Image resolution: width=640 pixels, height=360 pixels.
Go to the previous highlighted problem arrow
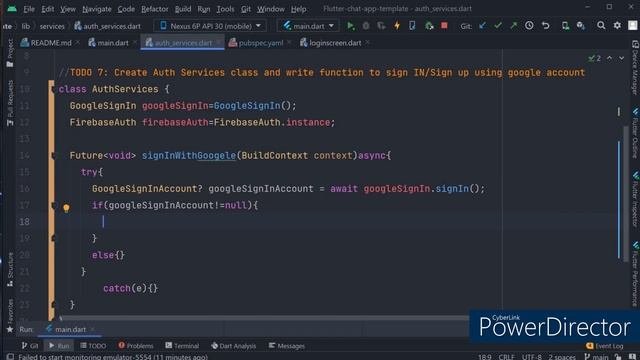click(x=609, y=58)
